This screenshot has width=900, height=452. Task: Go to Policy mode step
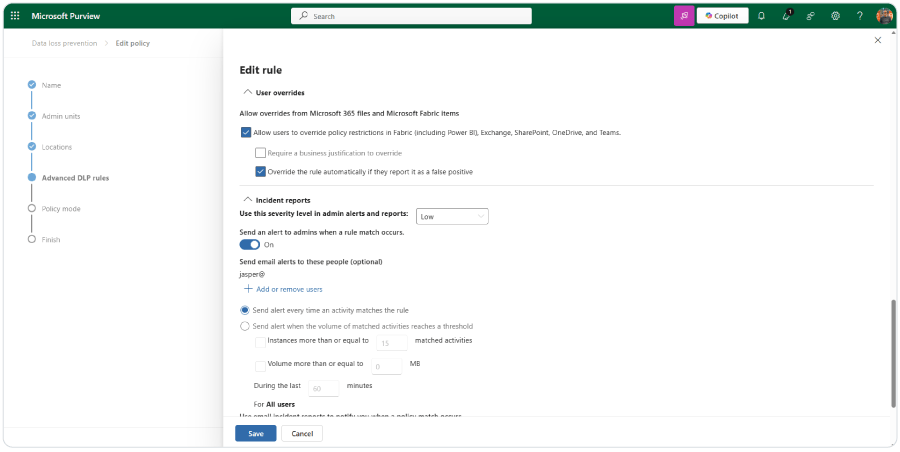(60, 208)
